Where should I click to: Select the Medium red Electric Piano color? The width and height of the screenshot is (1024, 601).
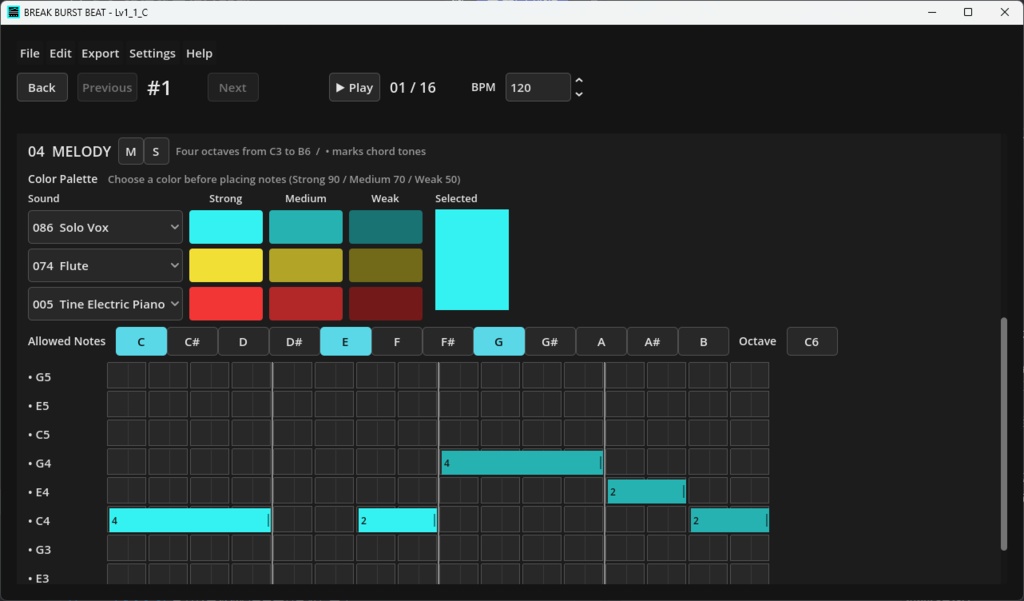point(306,304)
